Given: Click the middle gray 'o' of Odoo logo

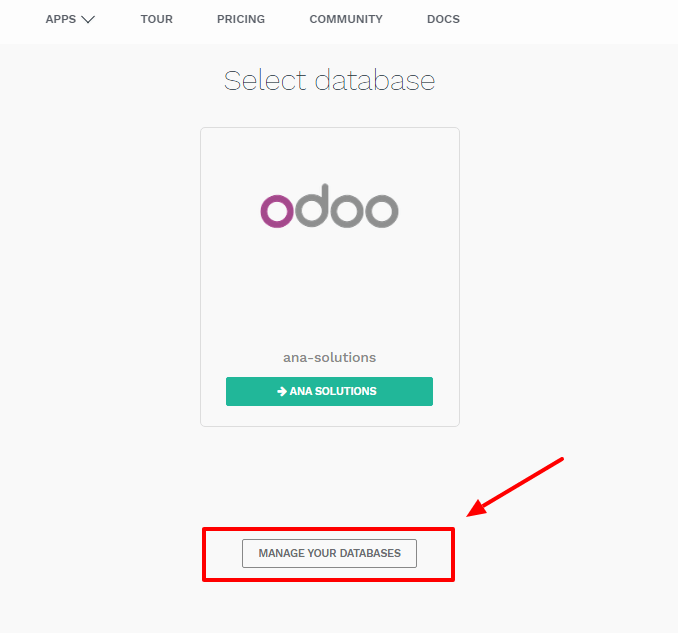Looking at the screenshot, I should tap(346, 211).
